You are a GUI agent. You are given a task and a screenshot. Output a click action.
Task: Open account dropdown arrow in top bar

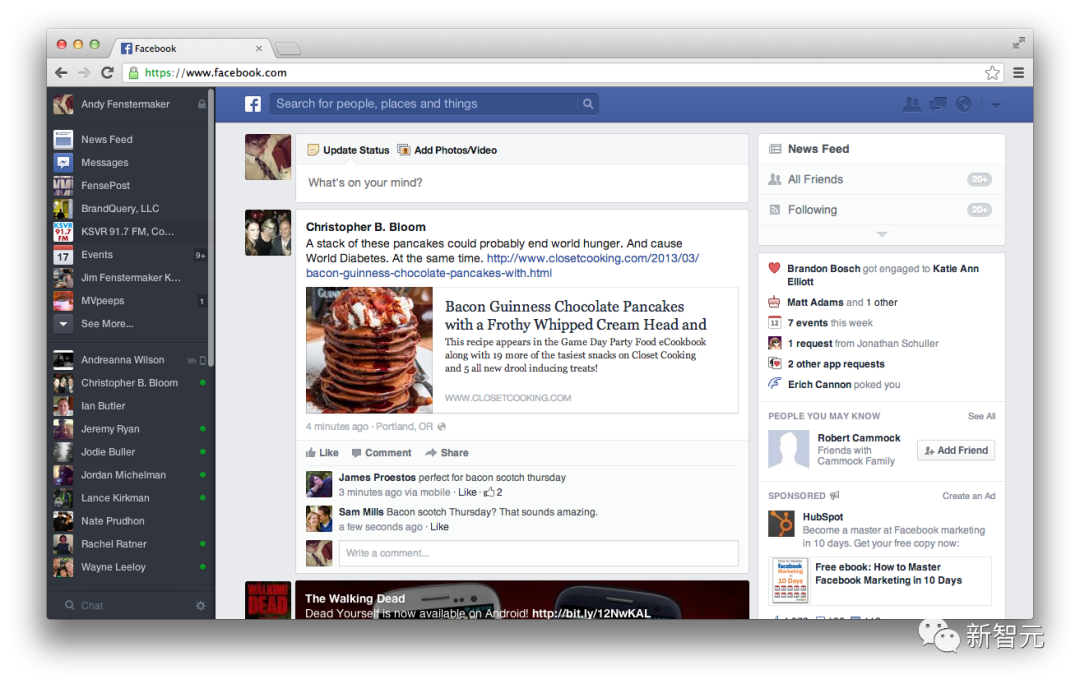coord(995,105)
